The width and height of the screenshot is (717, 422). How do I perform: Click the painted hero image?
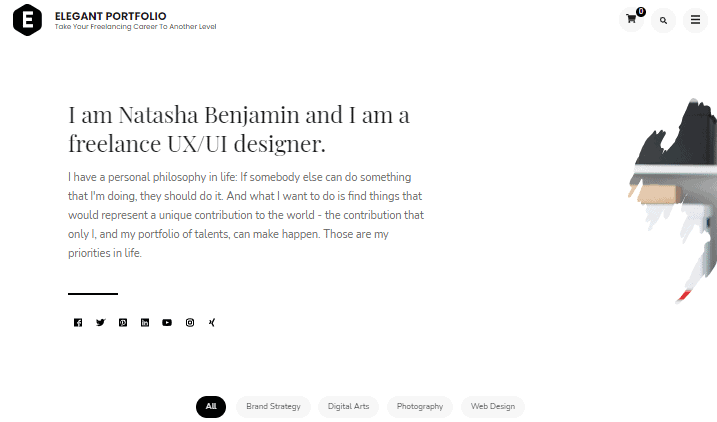click(672, 200)
